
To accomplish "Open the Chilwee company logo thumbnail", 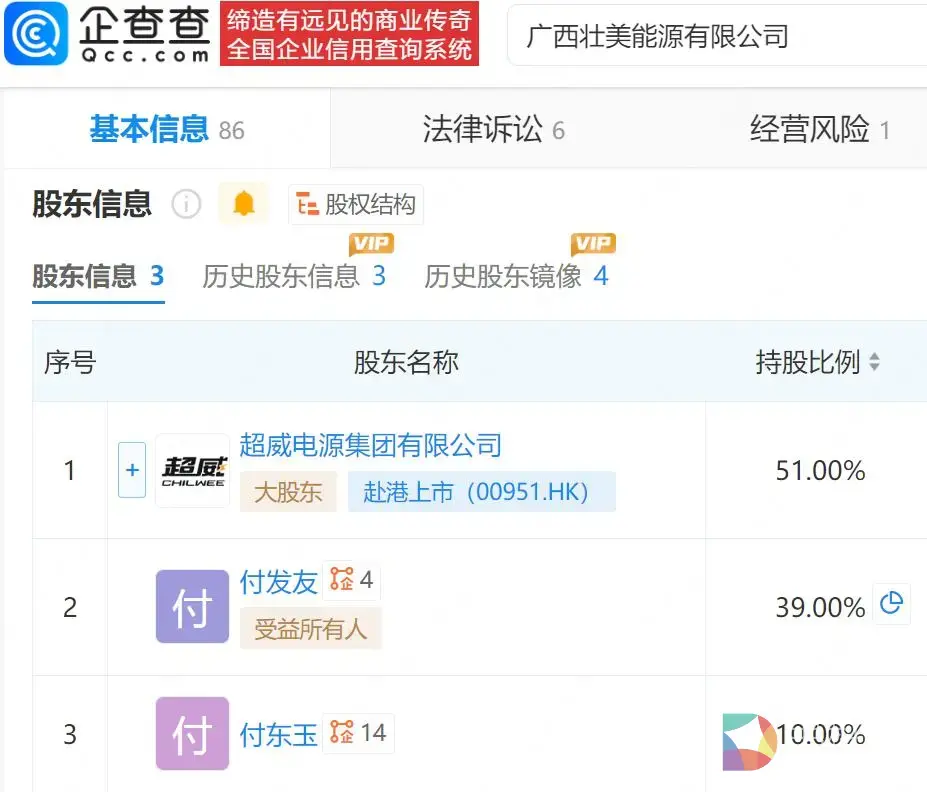I will click(193, 470).
